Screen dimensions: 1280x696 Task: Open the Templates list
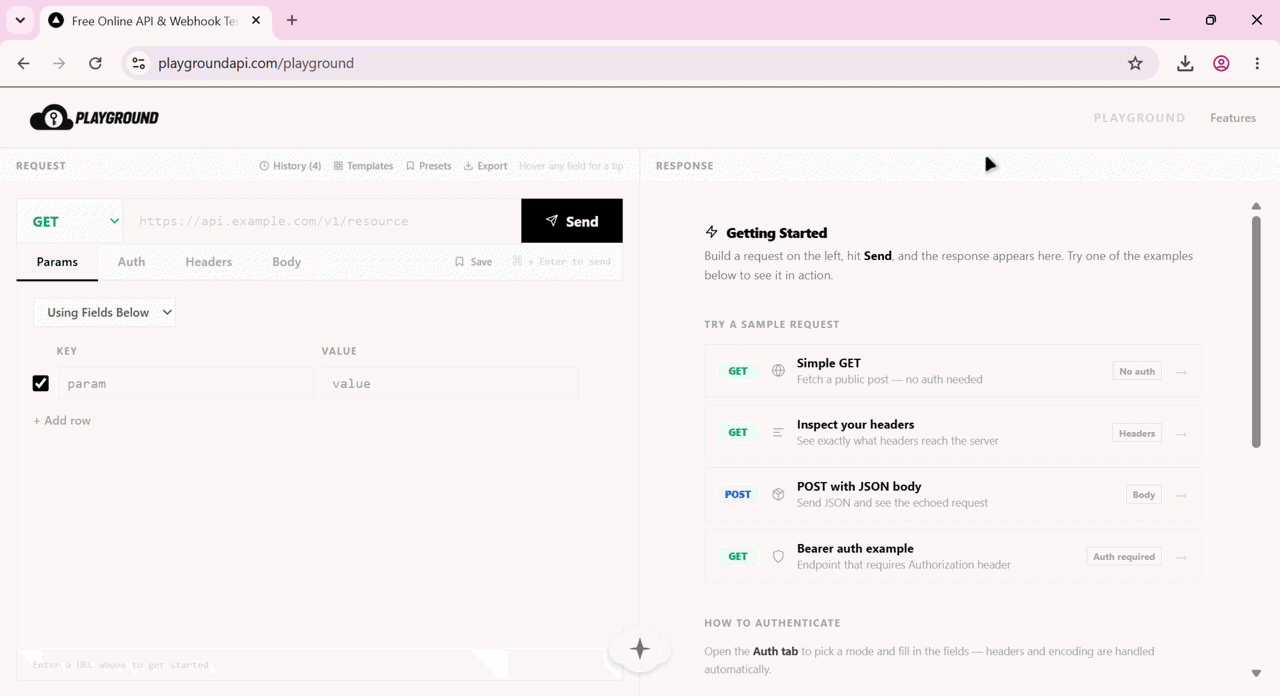pyautogui.click(x=363, y=166)
